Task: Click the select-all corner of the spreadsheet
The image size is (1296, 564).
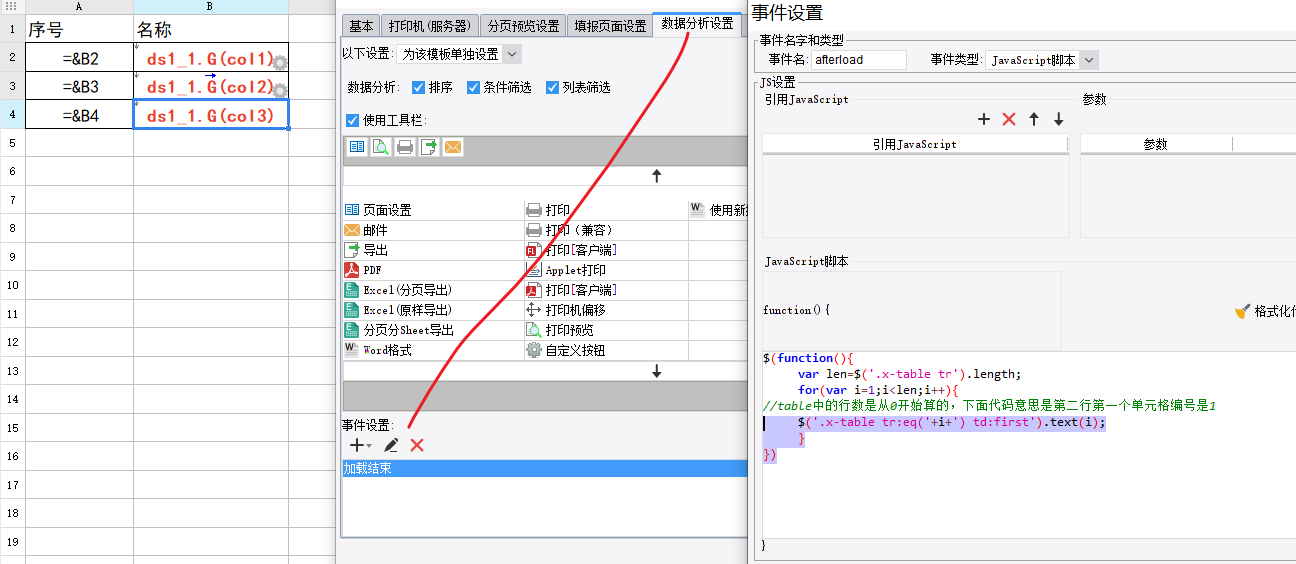Action: pyautogui.click(x=12, y=7)
